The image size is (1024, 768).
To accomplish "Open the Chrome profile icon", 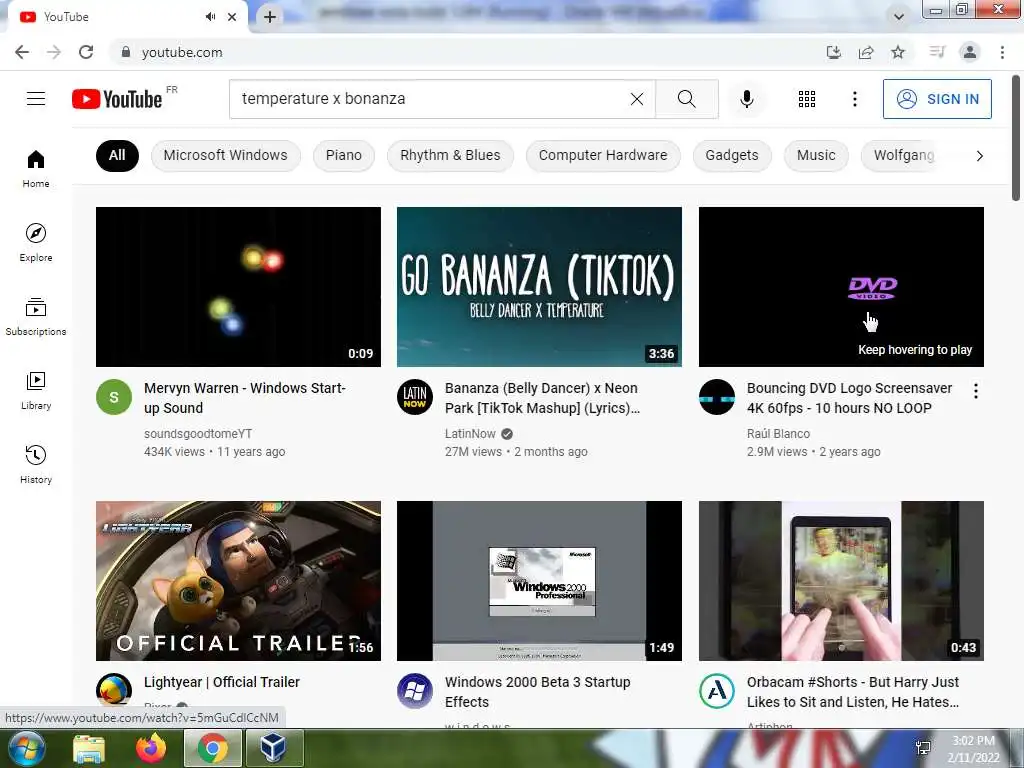I will (x=970, y=52).
